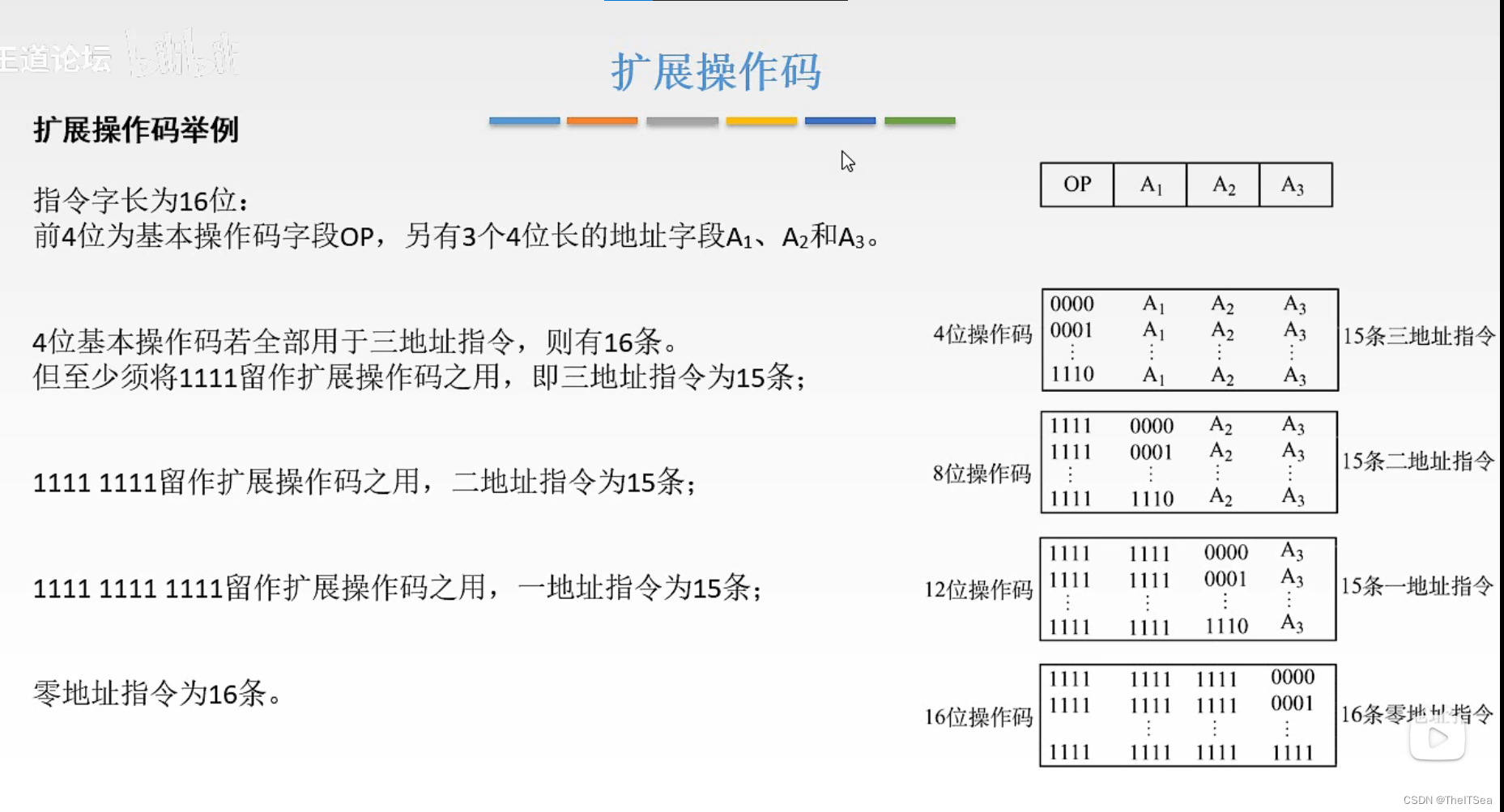The height and width of the screenshot is (812, 1504).
Task: Click the label 12位操作码
Action: pyautogui.click(x=978, y=589)
